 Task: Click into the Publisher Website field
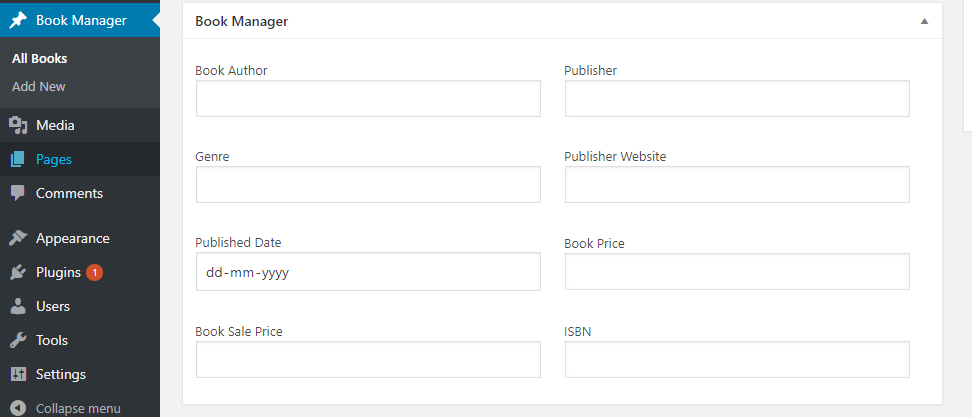[737, 185]
